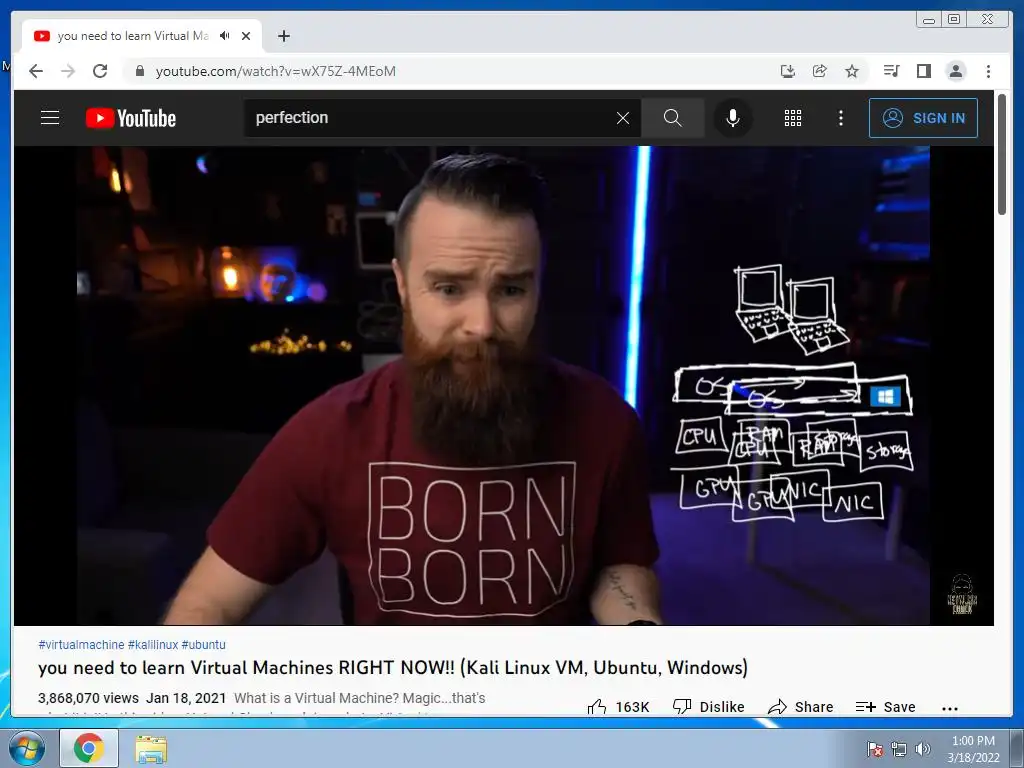Open the YouTube hamburger guide menu
This screenshot has width=1024, height=768.
tap(50, 118)
